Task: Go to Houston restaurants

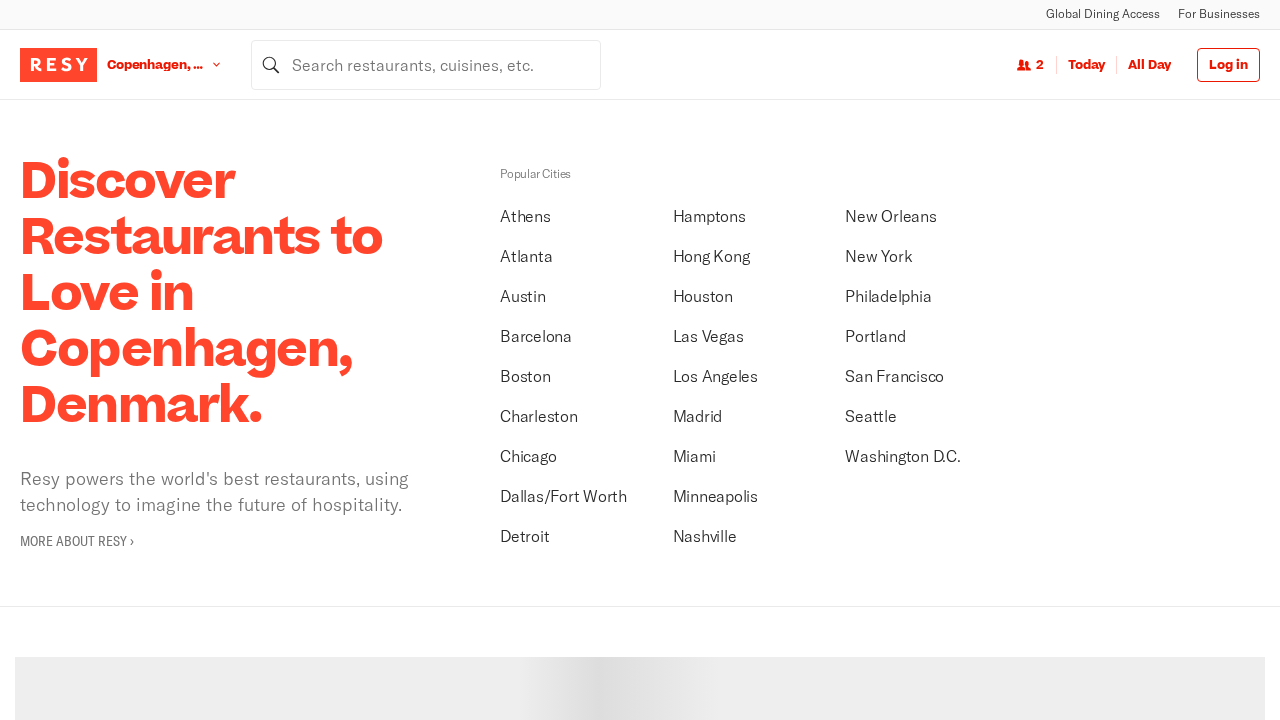Action: 703,296
